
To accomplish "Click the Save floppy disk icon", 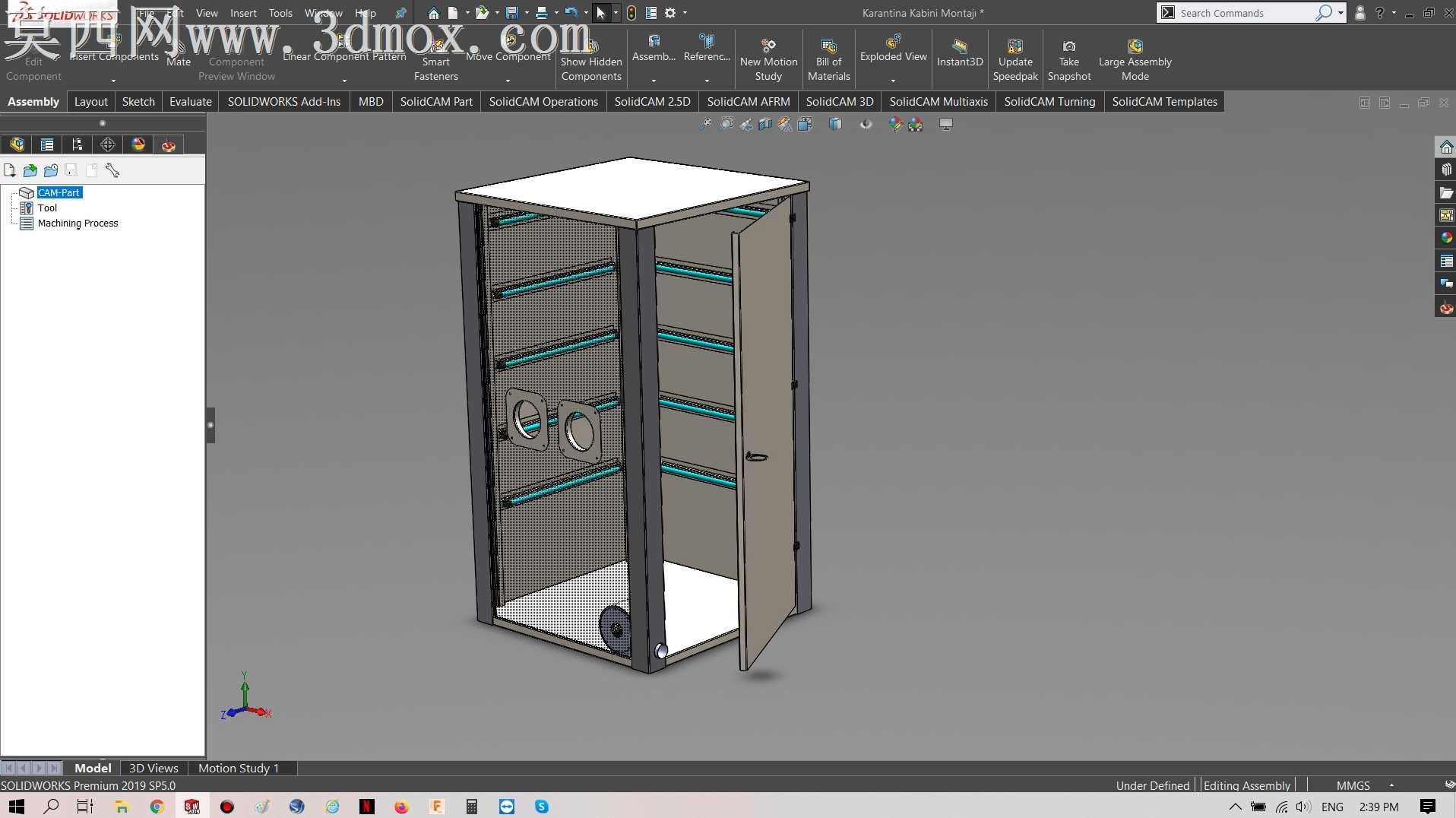I will pos(511,13).
